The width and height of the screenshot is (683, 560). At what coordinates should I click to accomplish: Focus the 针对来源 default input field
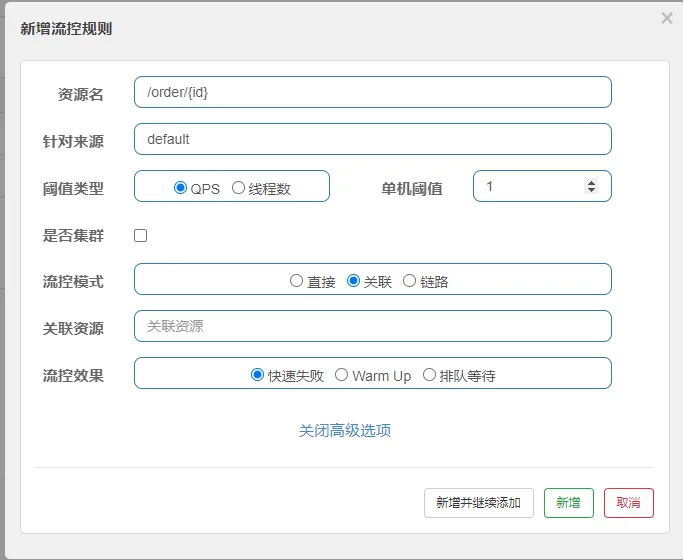pyautogui.click(x=373, y=139)
